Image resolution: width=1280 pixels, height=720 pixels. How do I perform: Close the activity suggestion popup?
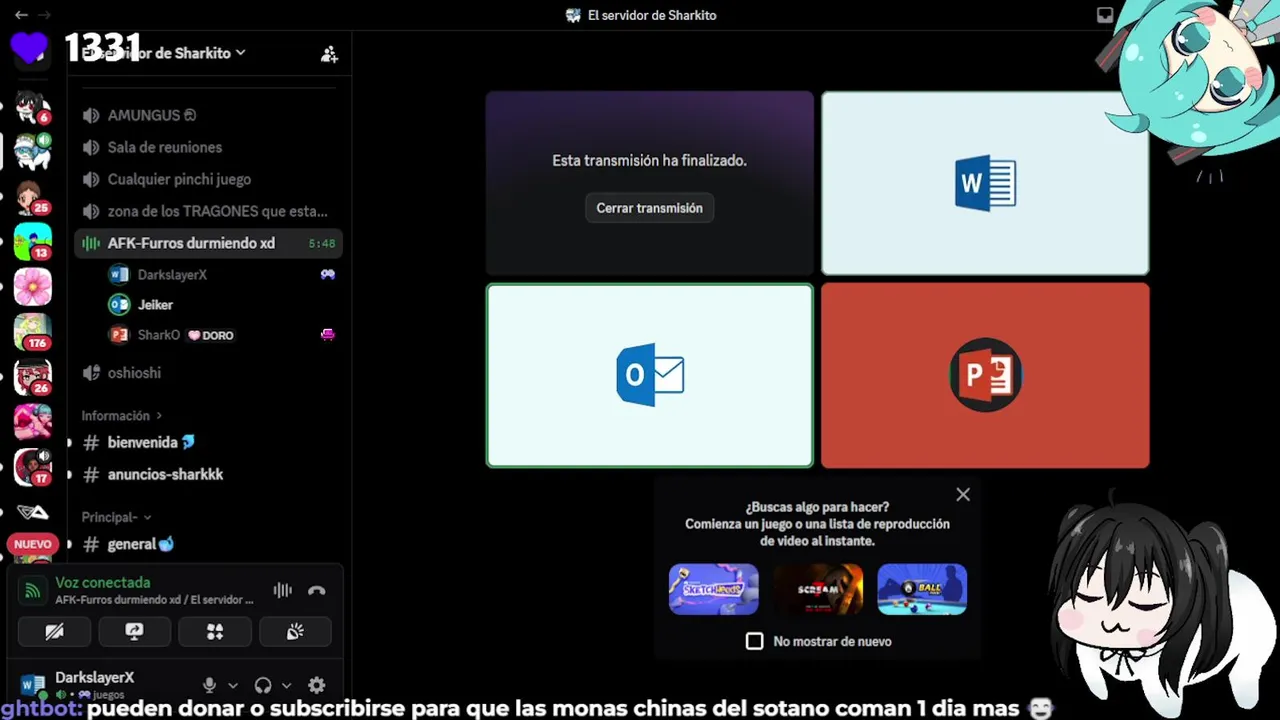963,494
